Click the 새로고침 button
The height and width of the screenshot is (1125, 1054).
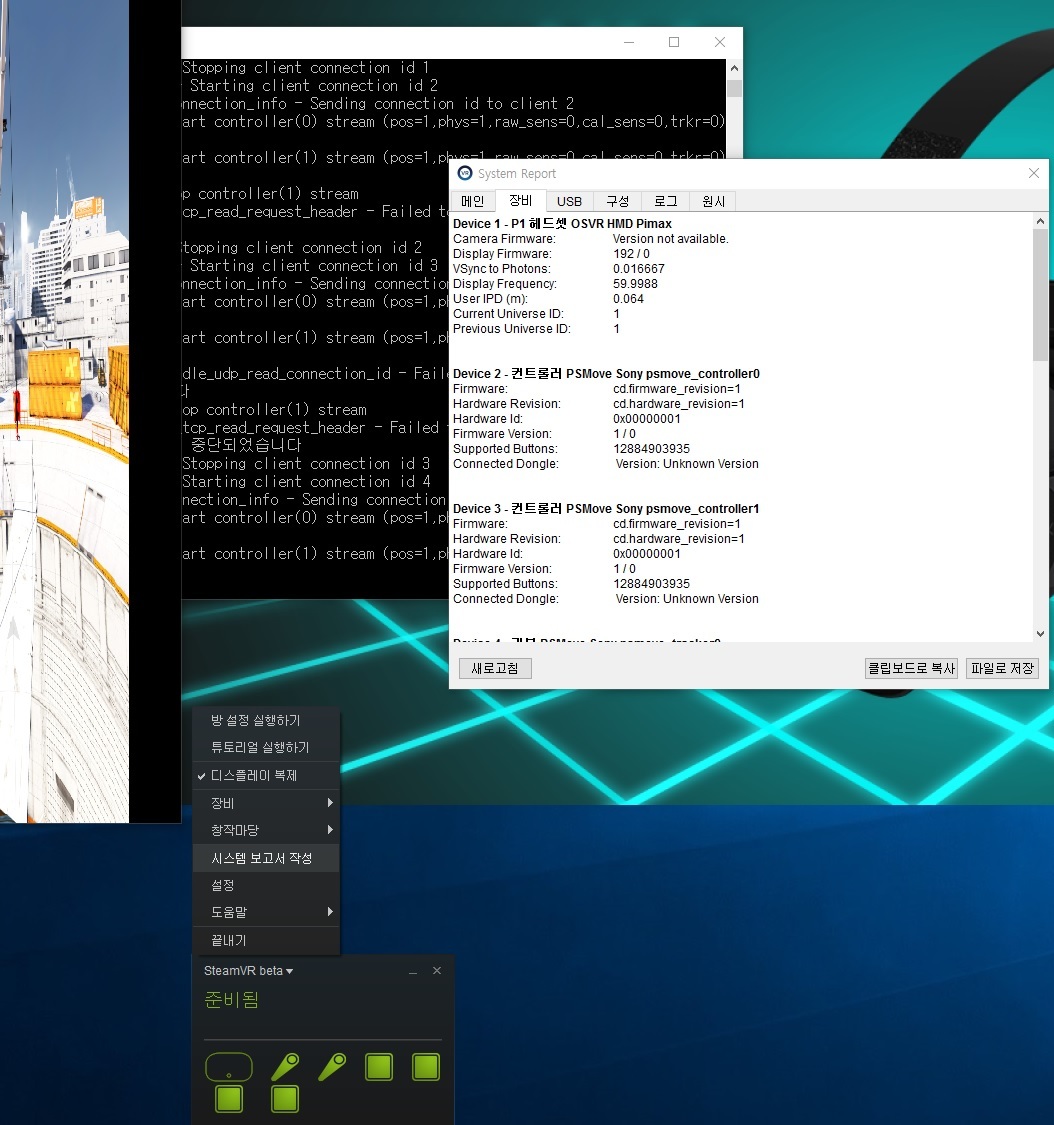click(495, 668)
